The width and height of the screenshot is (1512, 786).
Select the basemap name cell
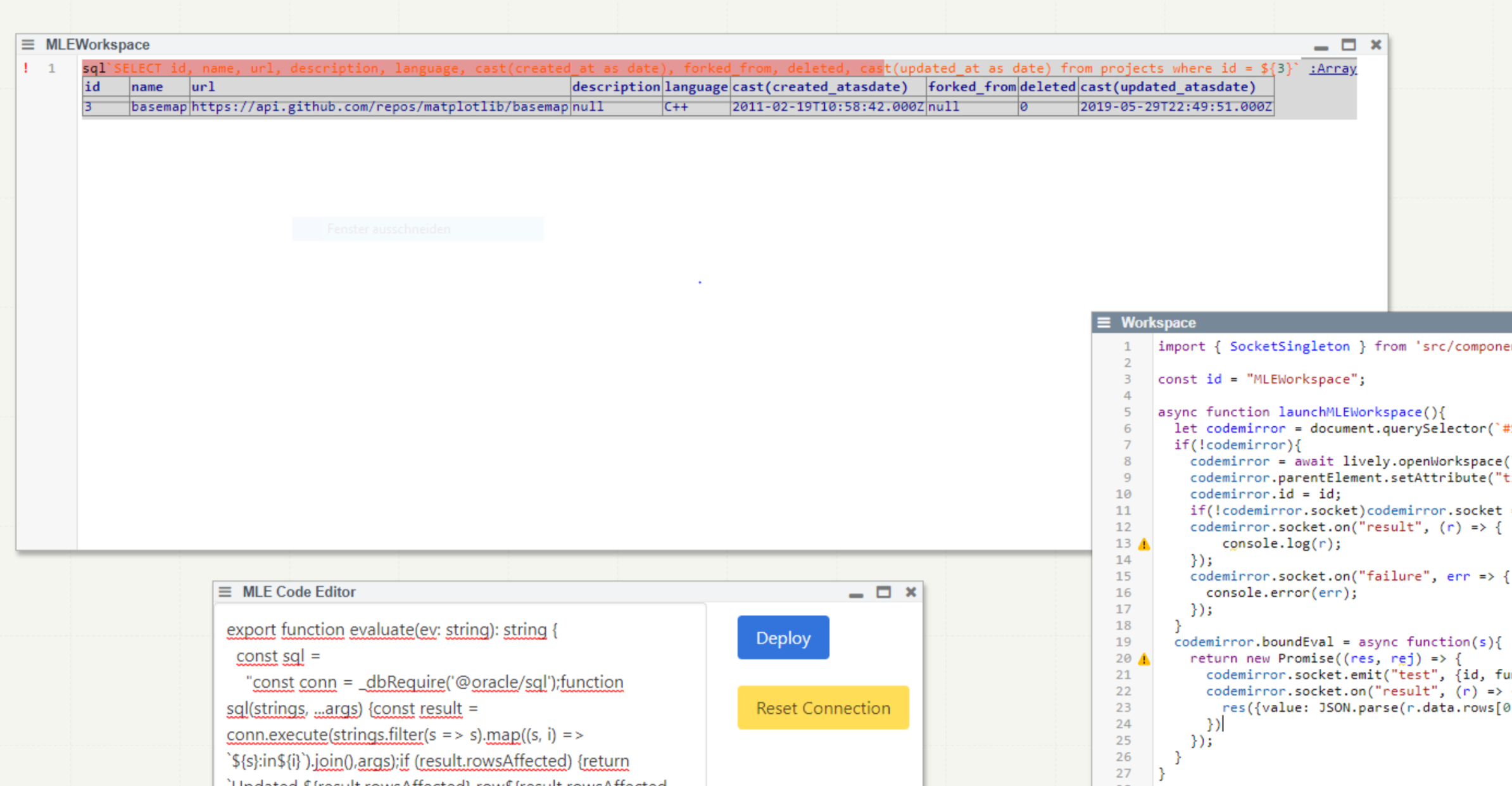[x=158, y=107]
